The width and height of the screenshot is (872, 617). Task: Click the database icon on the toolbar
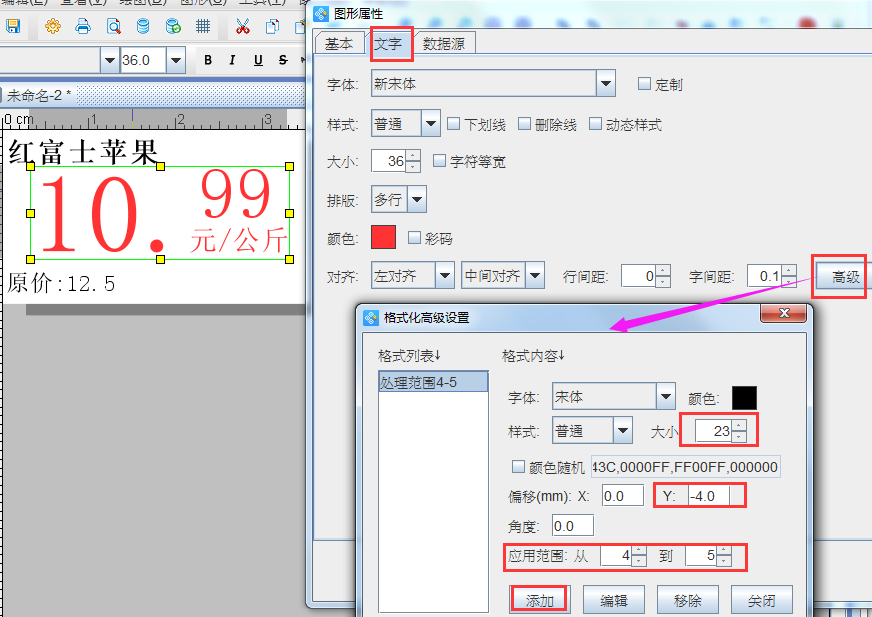(x=142, y=27)
